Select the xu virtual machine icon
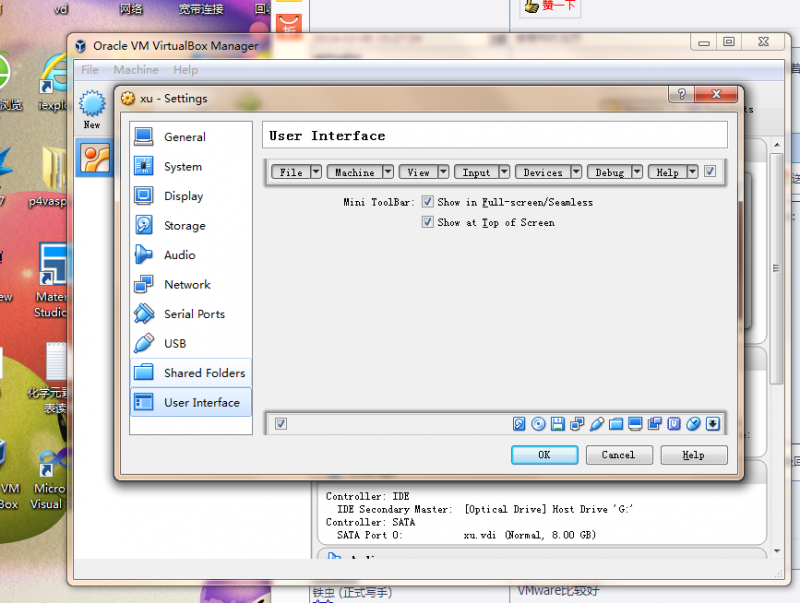The height and width of the screenshot is (603, 800). click(x=95, y=158)
